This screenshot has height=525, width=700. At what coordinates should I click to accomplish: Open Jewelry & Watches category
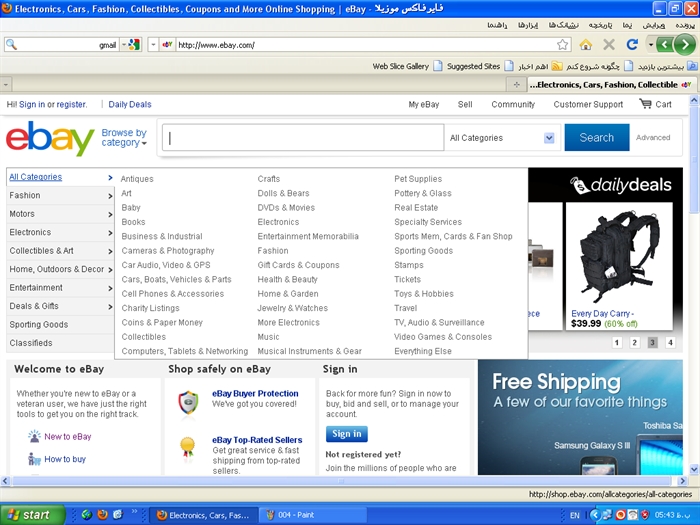[x=292, y=308]
